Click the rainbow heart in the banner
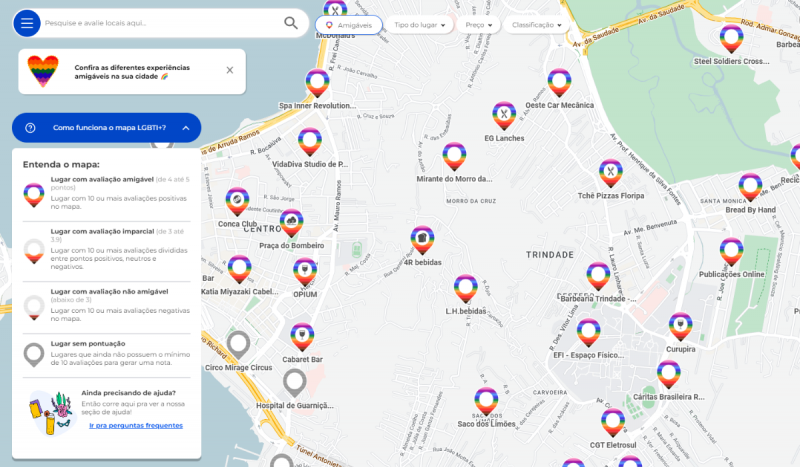This screenshot has height=467, width=800. pos(43,71)
